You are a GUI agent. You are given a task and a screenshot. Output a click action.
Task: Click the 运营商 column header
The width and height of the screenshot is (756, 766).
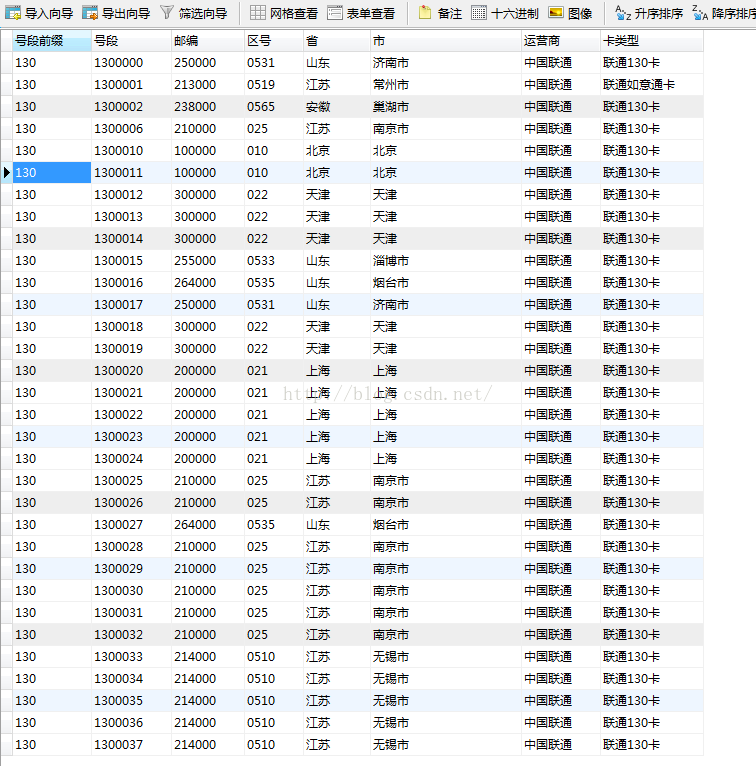click(x=561, y=41)
